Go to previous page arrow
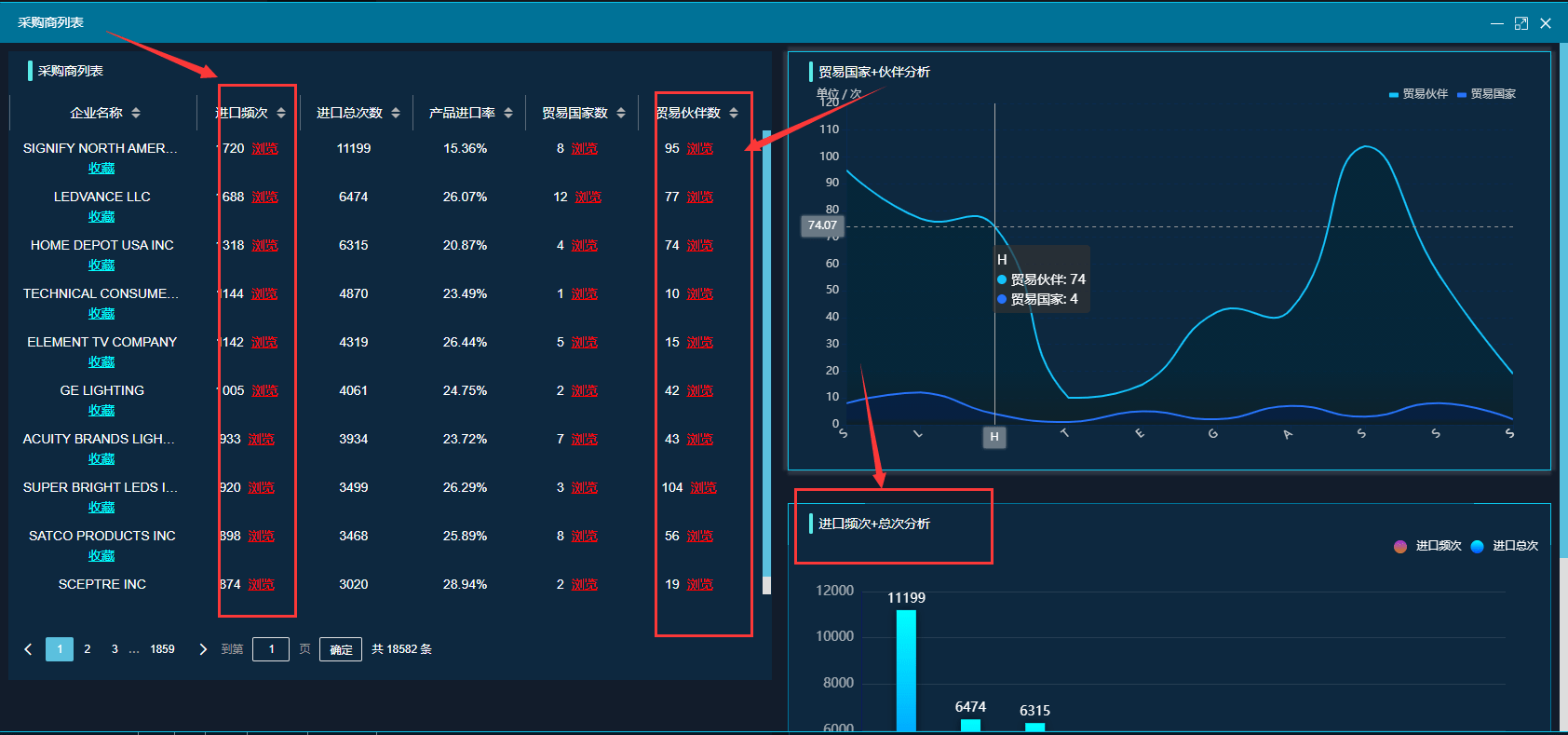 (28, 649)
